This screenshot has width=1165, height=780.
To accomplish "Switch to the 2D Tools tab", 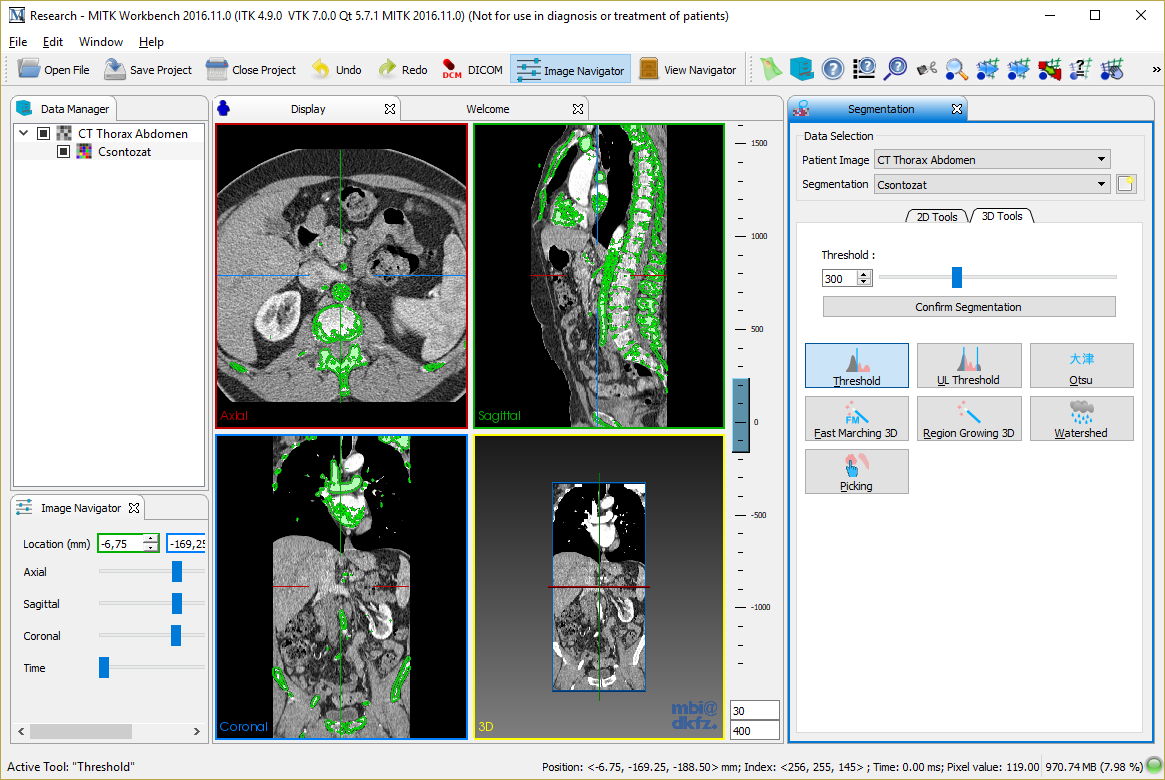I will click(936, 216).
